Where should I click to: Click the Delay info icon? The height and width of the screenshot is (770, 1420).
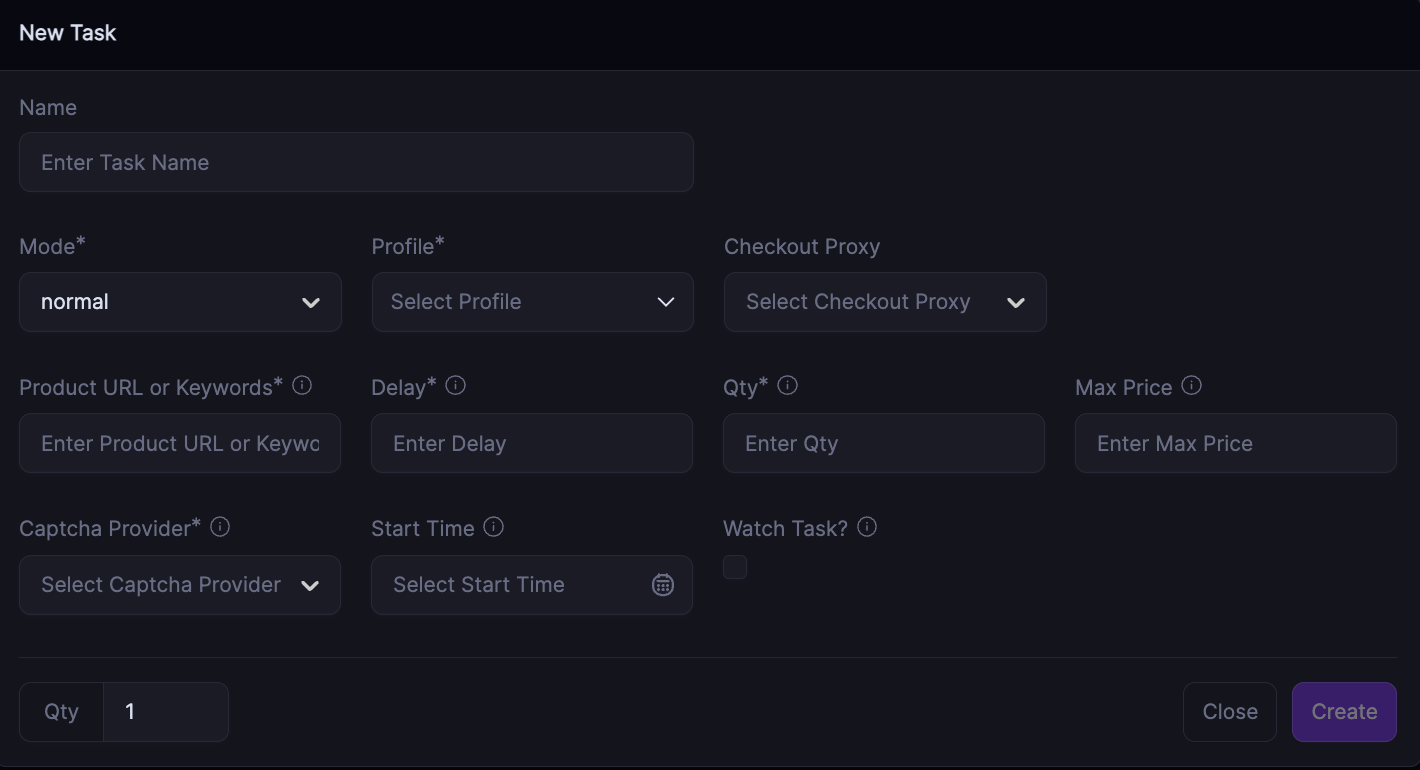(456, 385)
